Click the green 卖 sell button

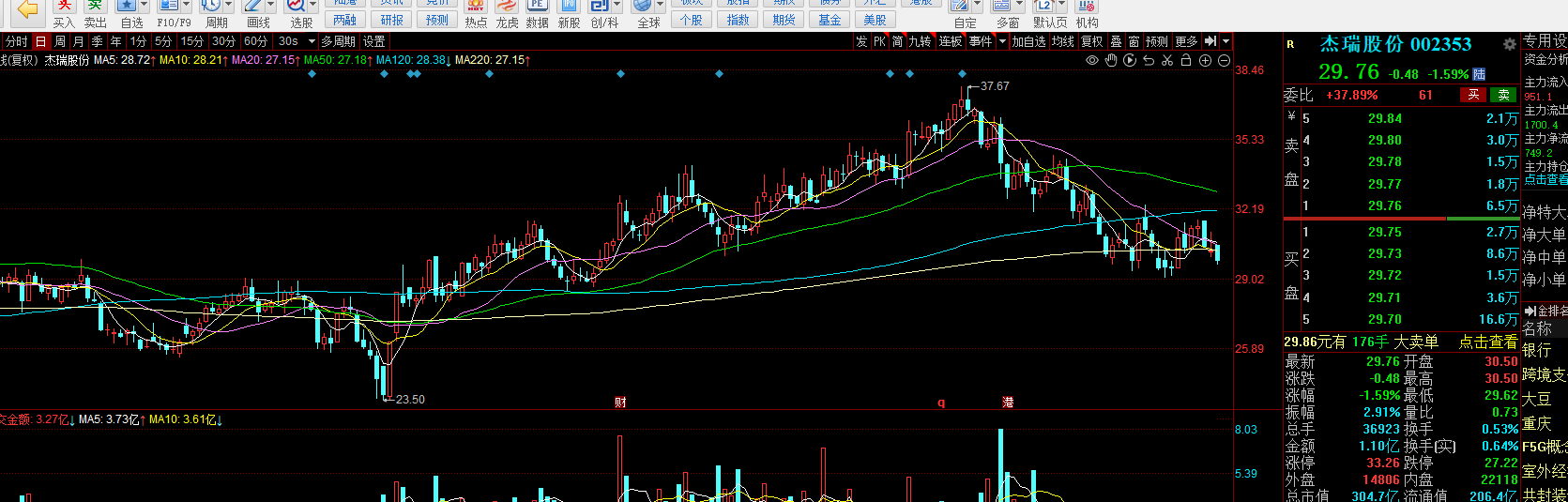click(1504, 95)
